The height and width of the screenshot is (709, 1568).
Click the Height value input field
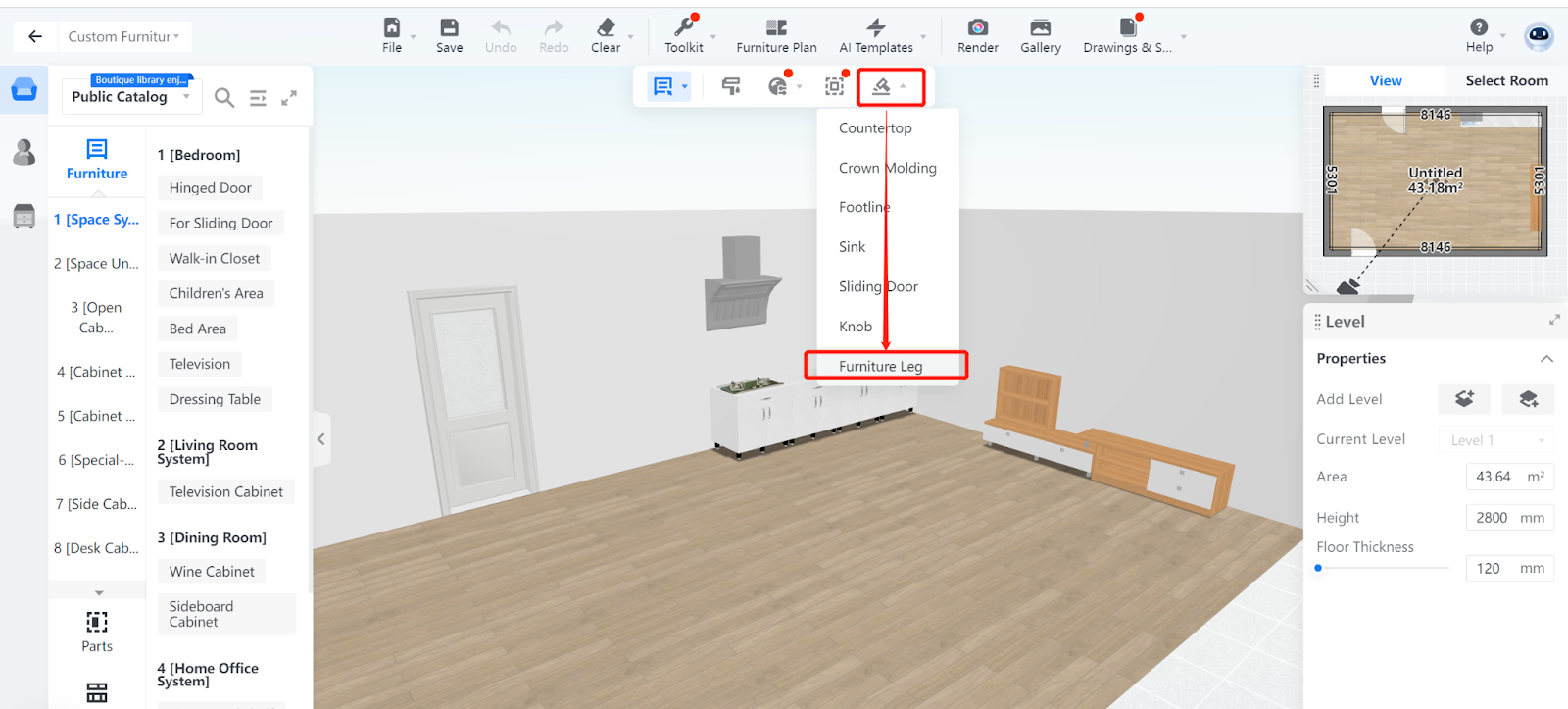[1493, 518]
